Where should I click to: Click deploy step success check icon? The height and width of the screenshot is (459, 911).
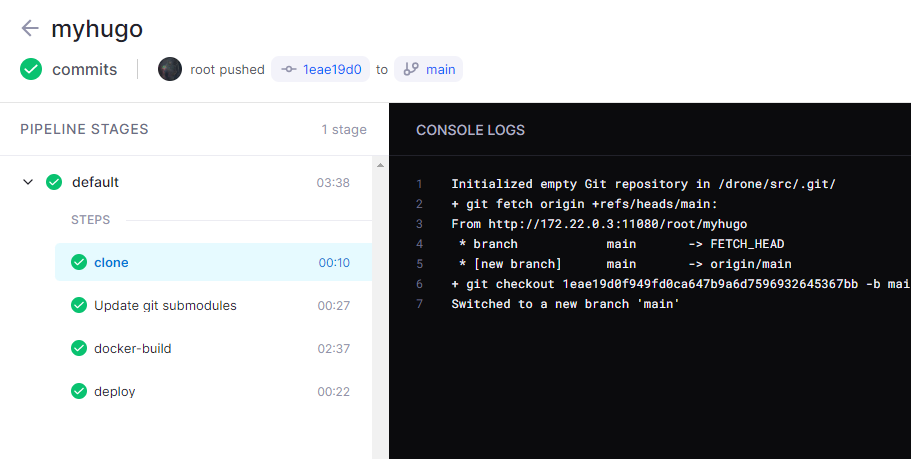click(79, 392)
